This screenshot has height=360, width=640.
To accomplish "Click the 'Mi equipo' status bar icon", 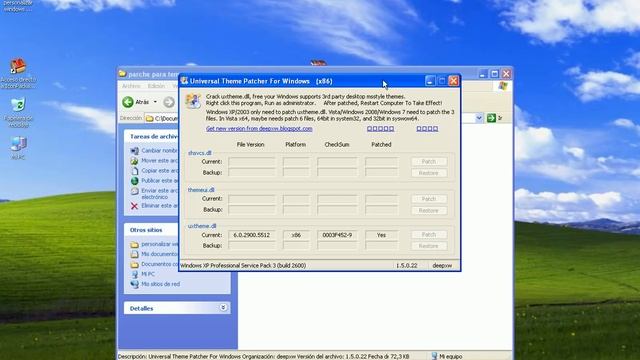I will coord(434,356).
